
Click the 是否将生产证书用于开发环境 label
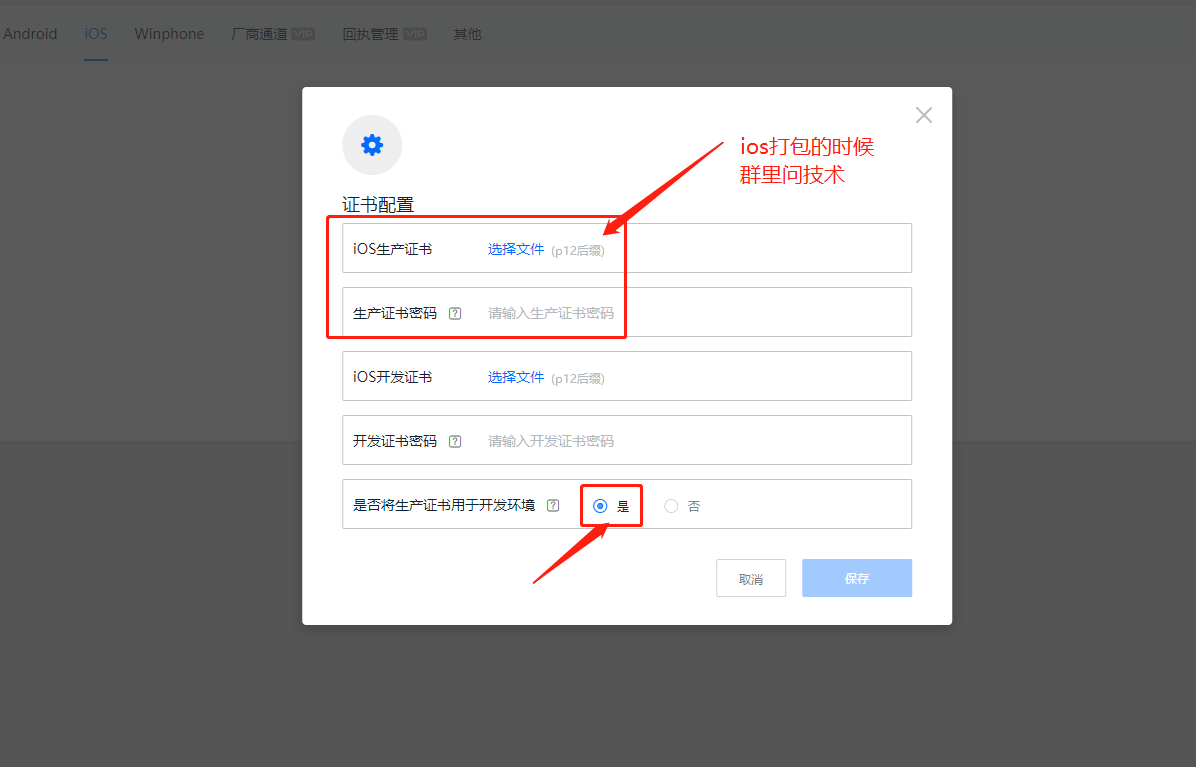tap(444, 505)
